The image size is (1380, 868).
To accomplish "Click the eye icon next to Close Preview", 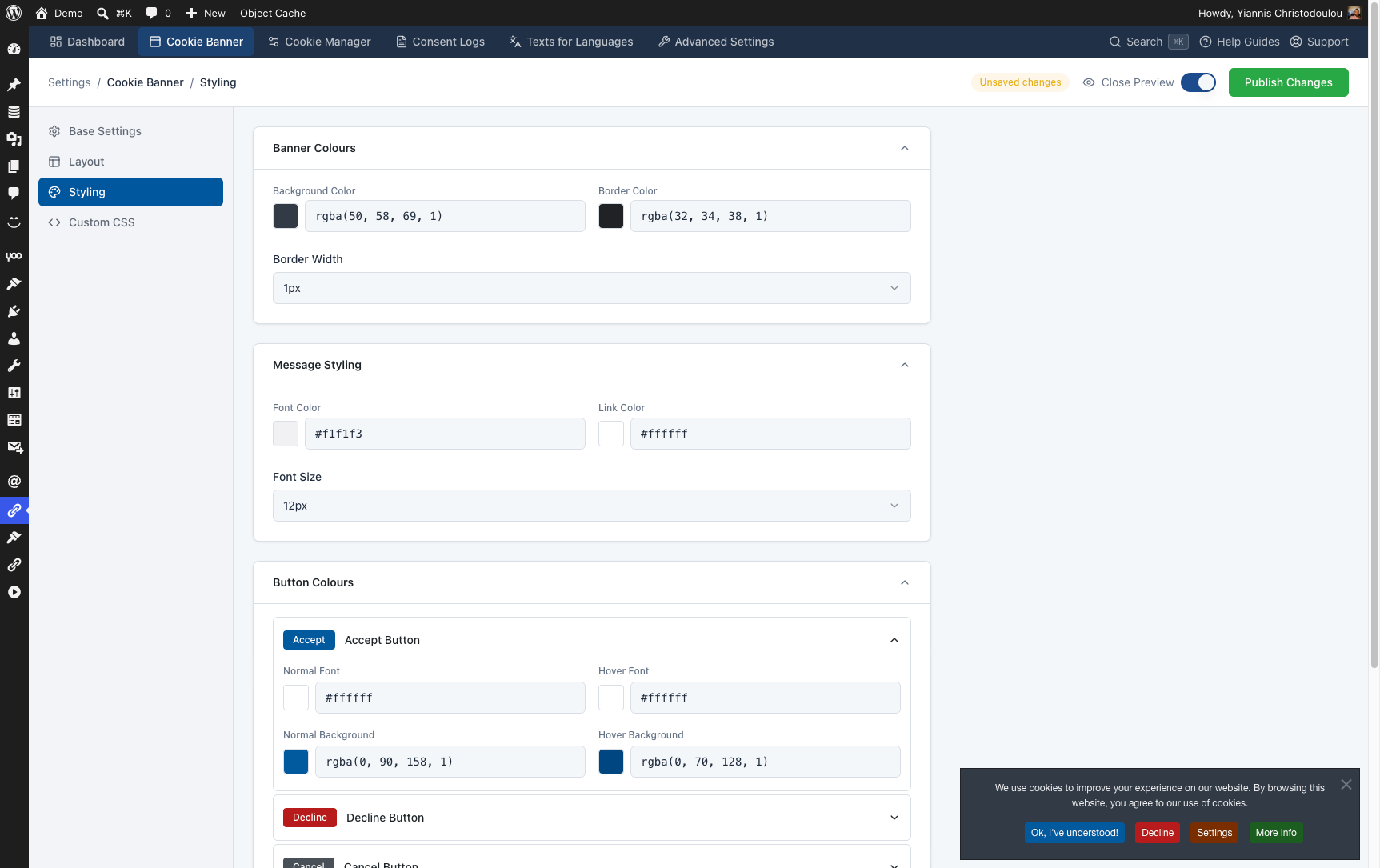I will pos(1089,82).
